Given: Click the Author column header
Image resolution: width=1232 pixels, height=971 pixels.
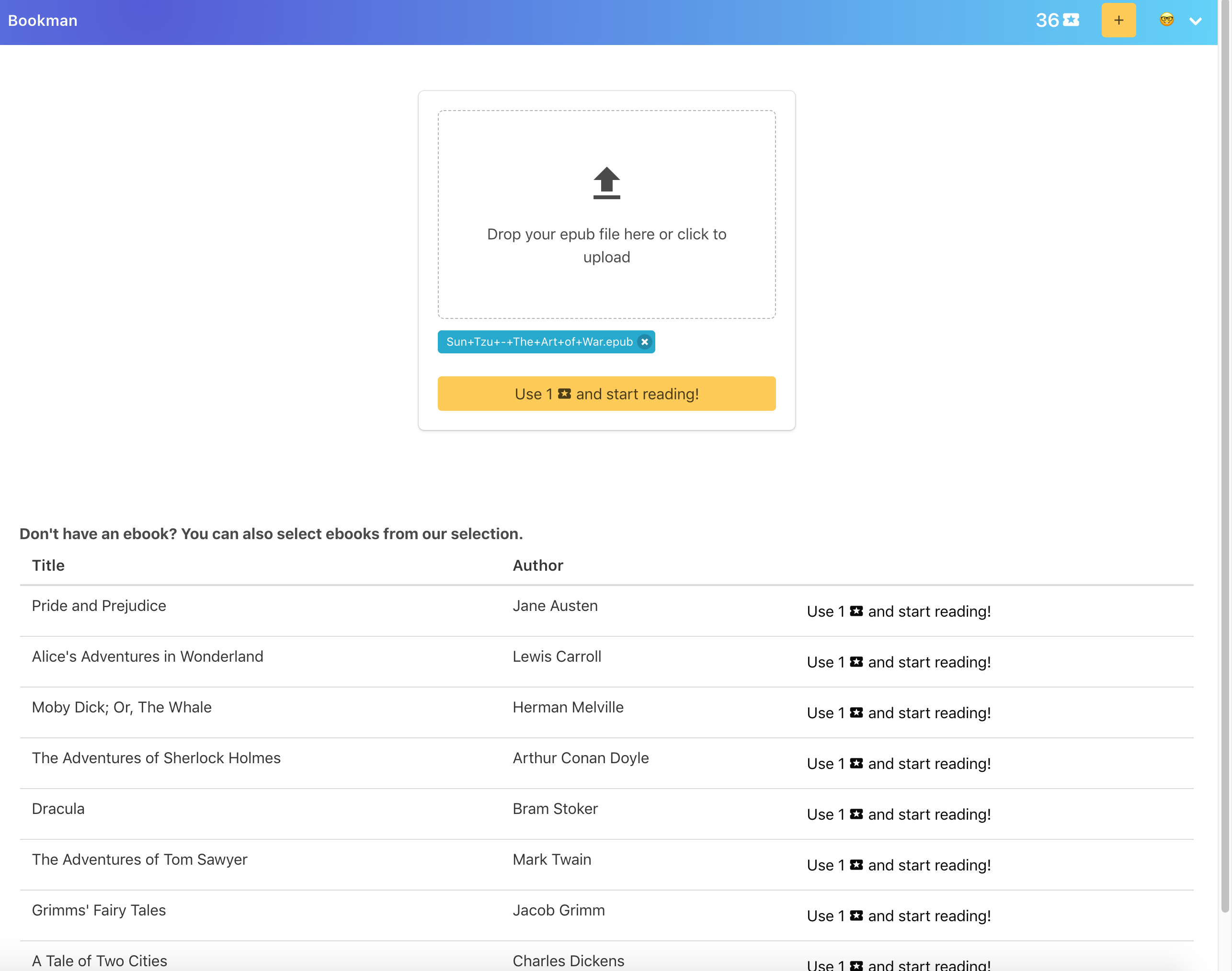Looking at the screenshot, I should click(537, 565).
